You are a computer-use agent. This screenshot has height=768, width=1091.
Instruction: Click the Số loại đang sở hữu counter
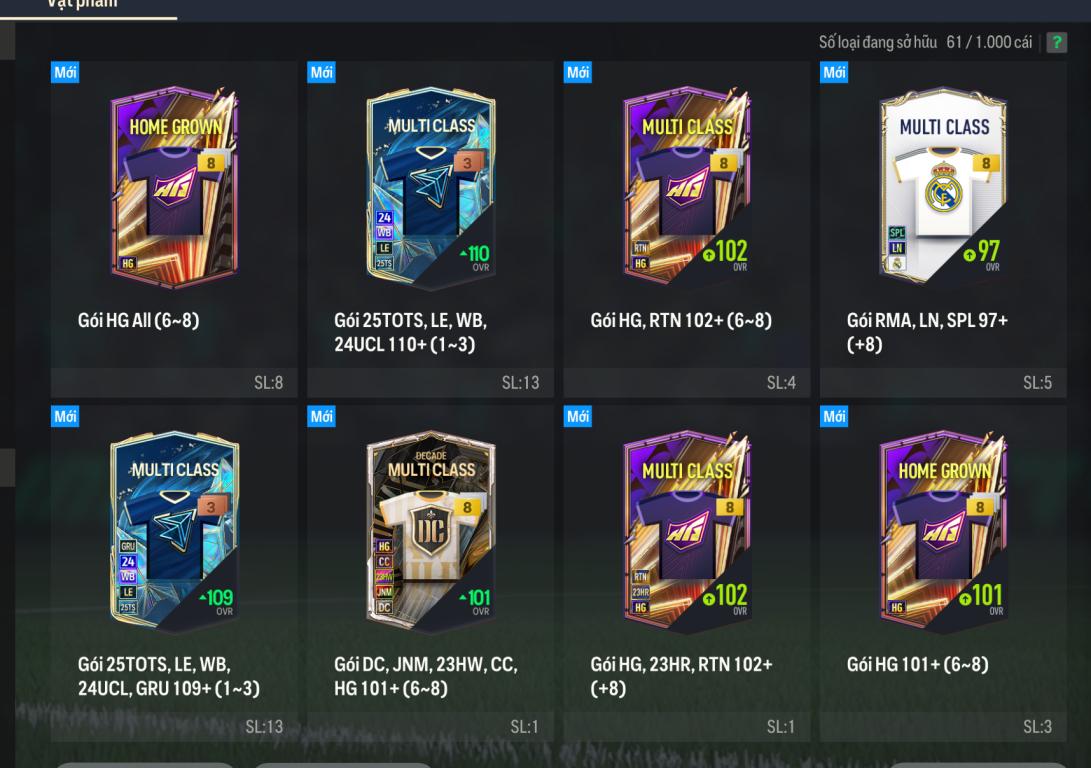click(x=925, y=42)
